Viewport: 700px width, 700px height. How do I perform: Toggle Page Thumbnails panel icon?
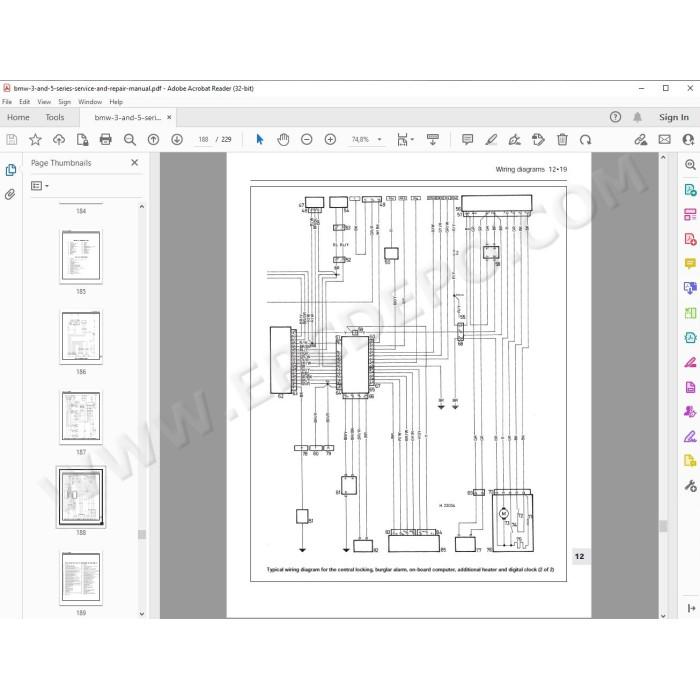click(11, 170)
